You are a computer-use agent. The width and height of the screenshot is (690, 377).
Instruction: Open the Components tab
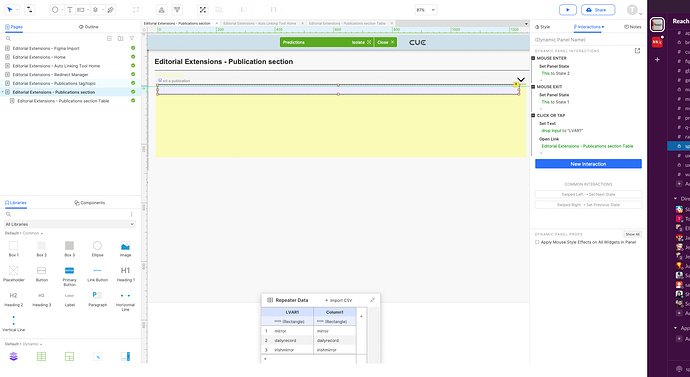point(90,203)
